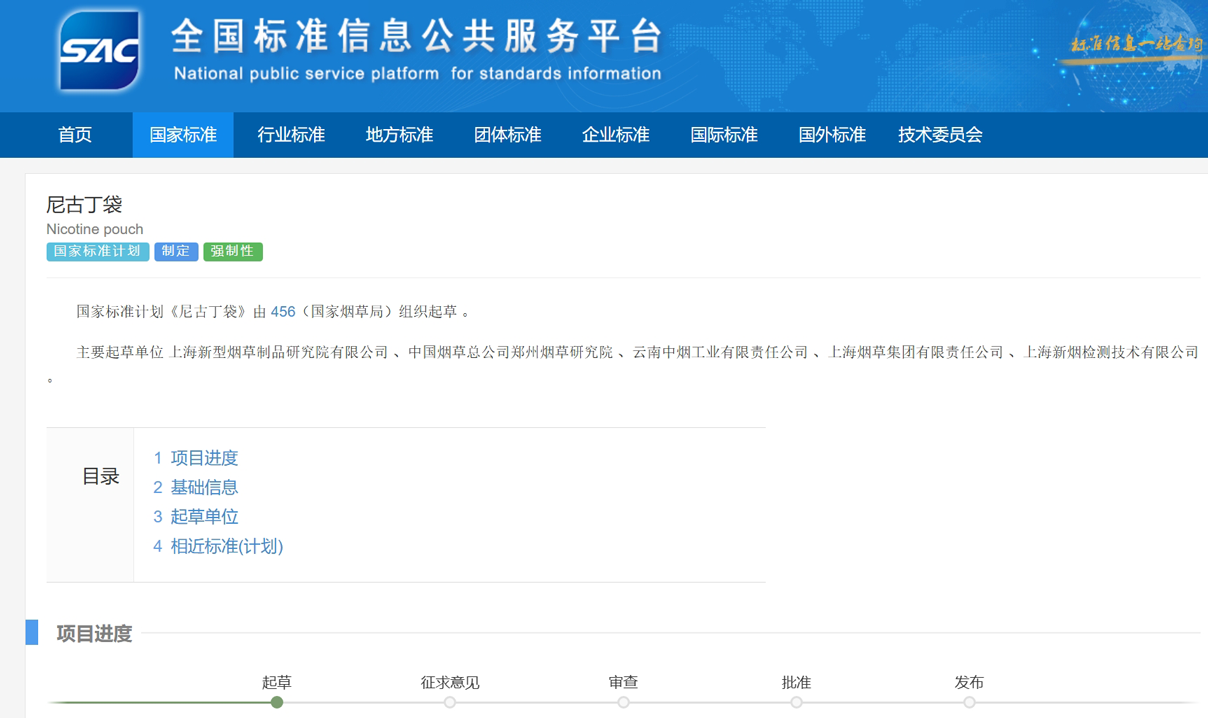
Task: Jump to 1 项目进度 section
Action: [x=195, y=458]
